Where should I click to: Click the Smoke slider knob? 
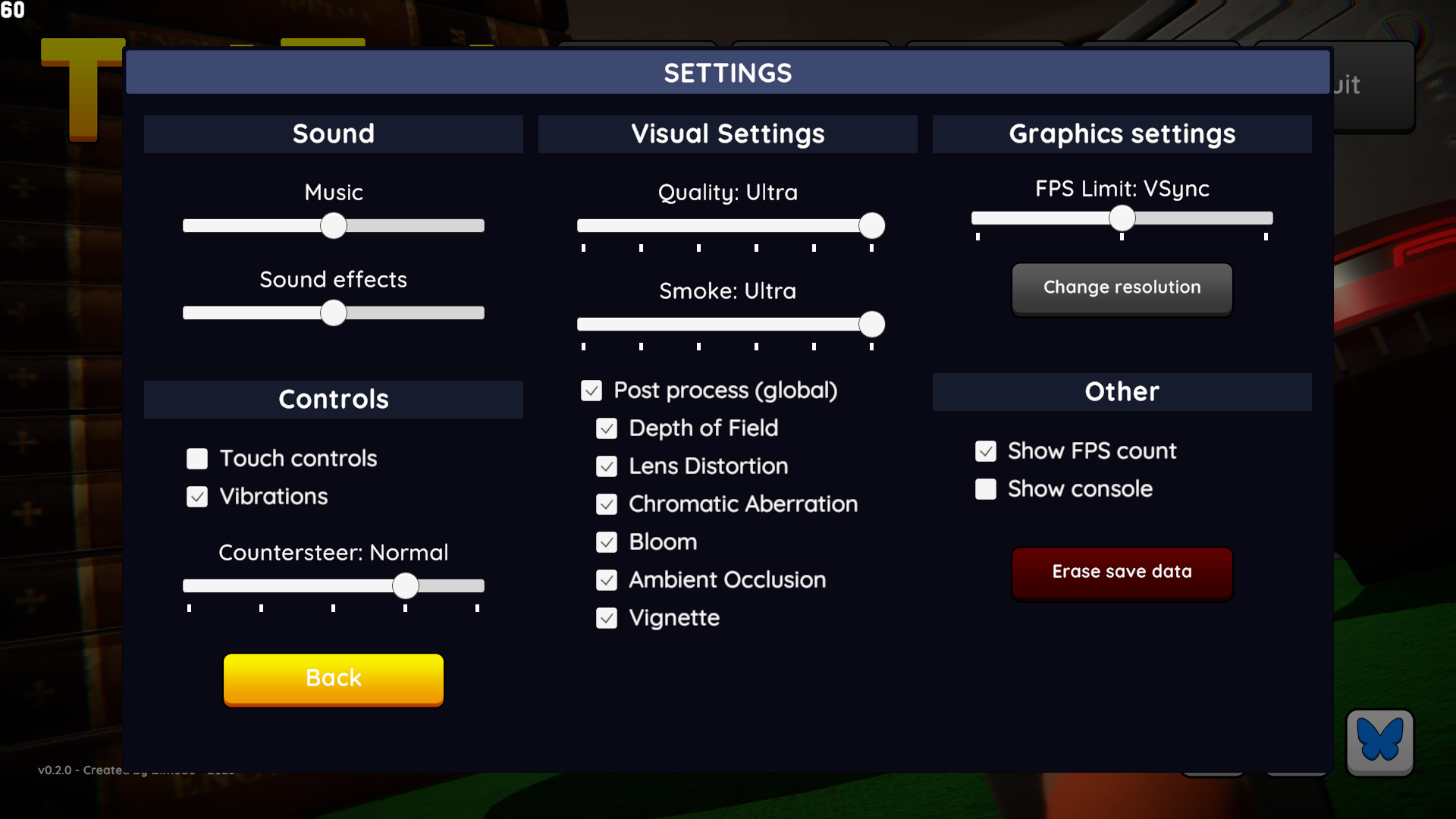coord(872,325)
